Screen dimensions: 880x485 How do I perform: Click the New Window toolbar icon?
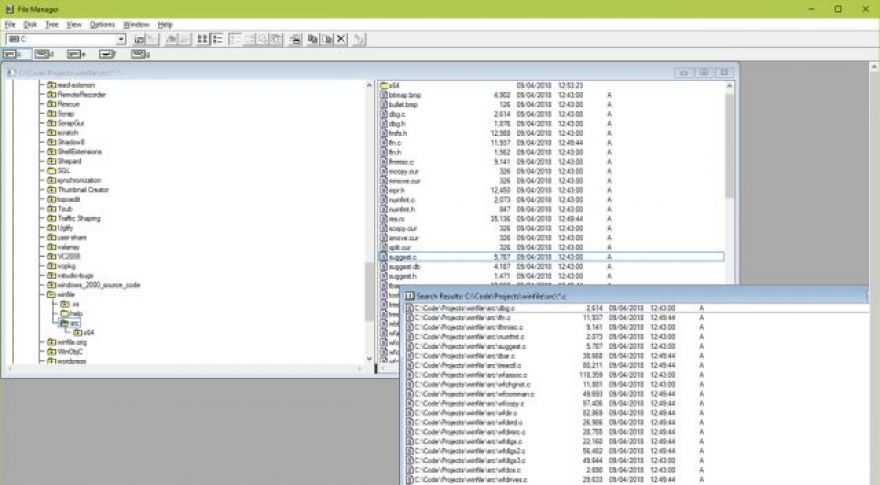[x=296, y=39]
